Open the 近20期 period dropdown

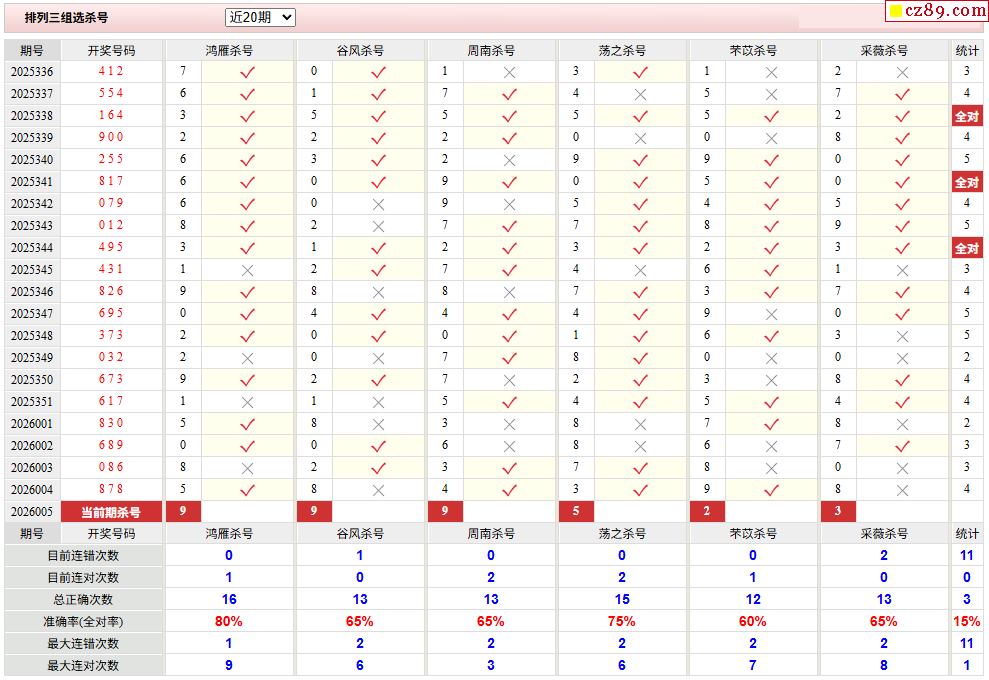[x=260, y=17]
